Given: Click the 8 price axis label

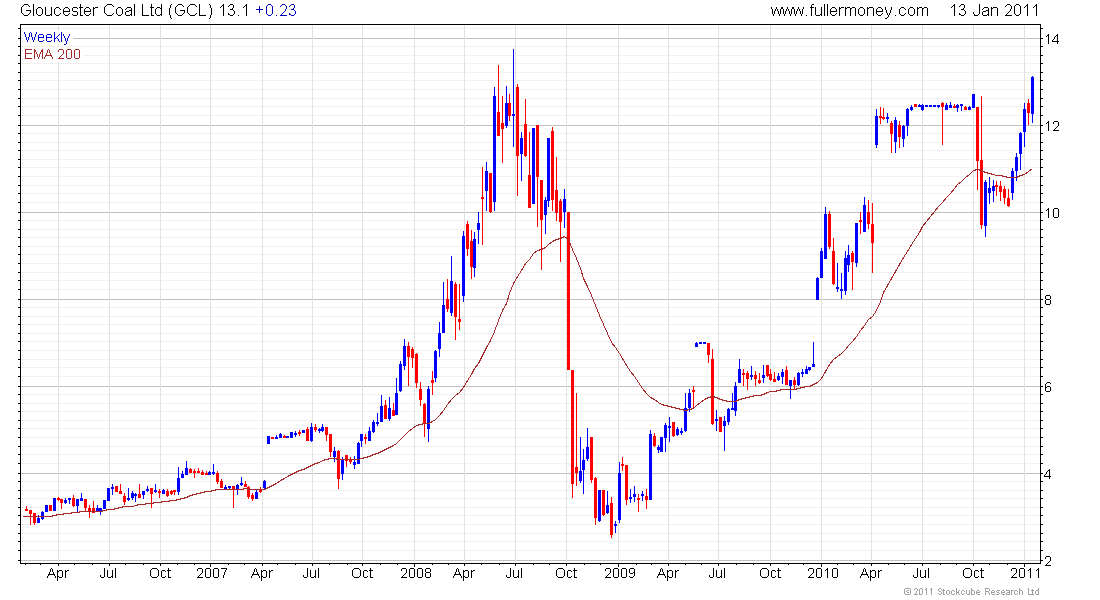Looking at the screenshot, I should [1048, 300].
